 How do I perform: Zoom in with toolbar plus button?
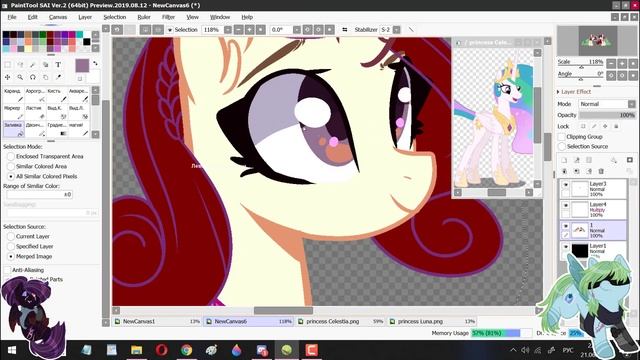249,30
